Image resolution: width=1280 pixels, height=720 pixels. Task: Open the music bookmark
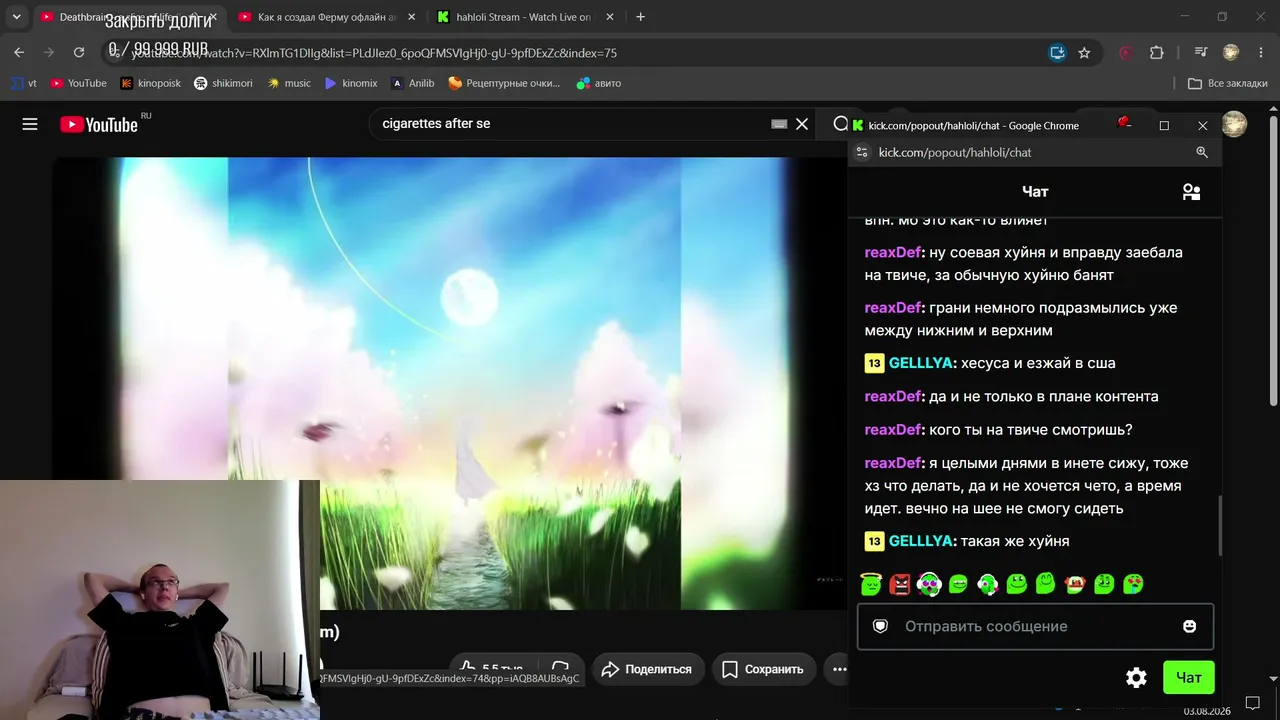pos(289,83)
